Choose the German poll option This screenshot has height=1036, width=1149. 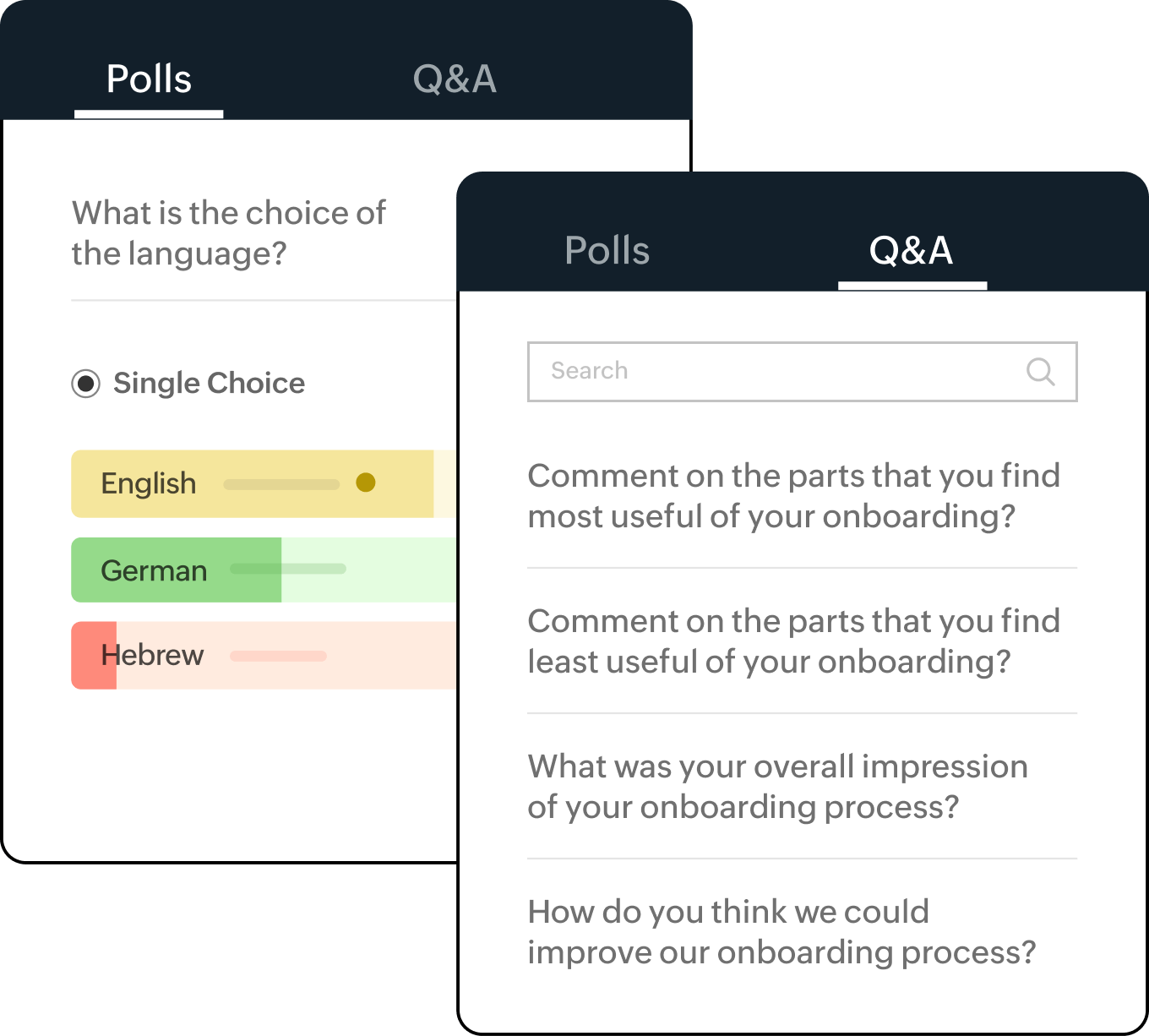[x=154, y=571]
